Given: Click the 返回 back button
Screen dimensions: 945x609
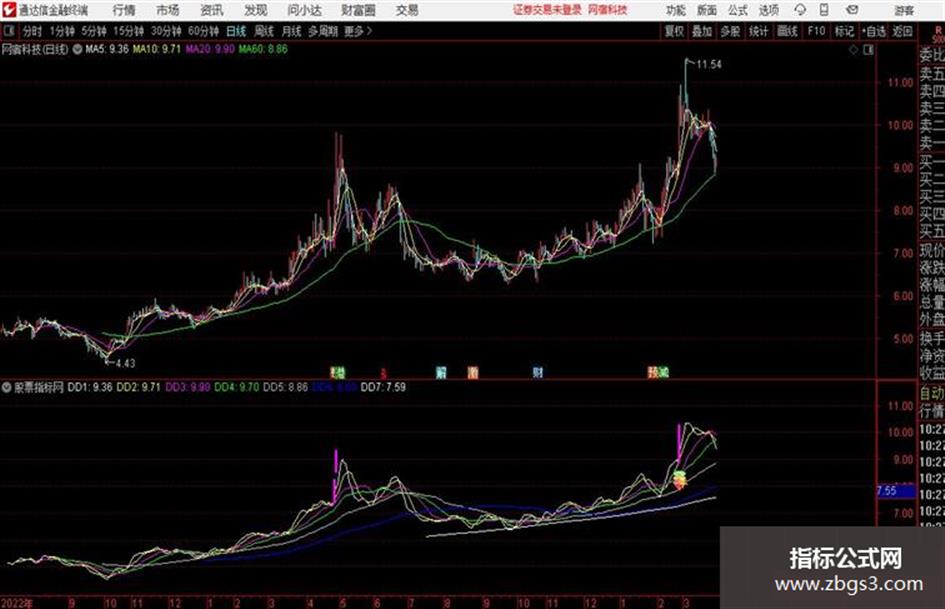Looking at the screenshot, I should 902,31.
